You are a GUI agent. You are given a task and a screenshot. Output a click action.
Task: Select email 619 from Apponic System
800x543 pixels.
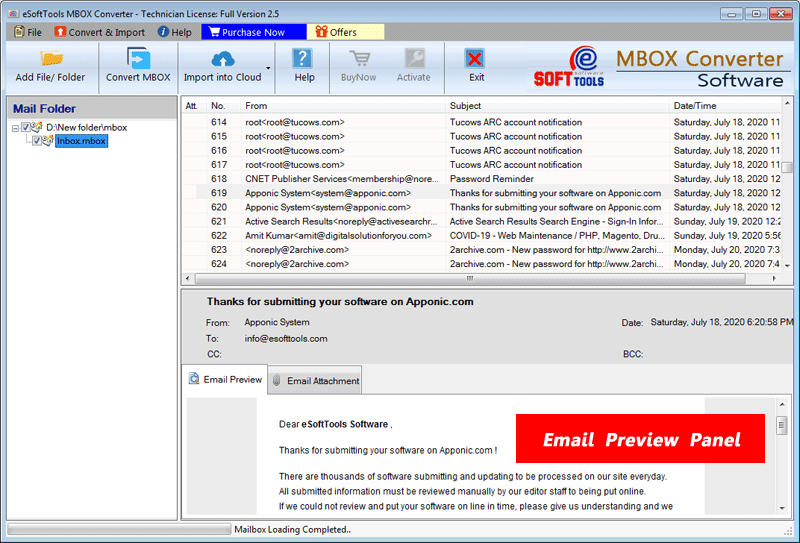[x=481, y=193]
